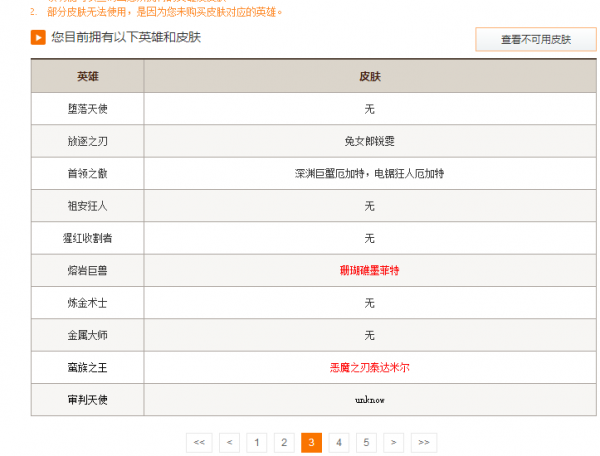The image size is (600, 456).
Task: Select hero cell 蛮族之王
Action: [88, 368]
